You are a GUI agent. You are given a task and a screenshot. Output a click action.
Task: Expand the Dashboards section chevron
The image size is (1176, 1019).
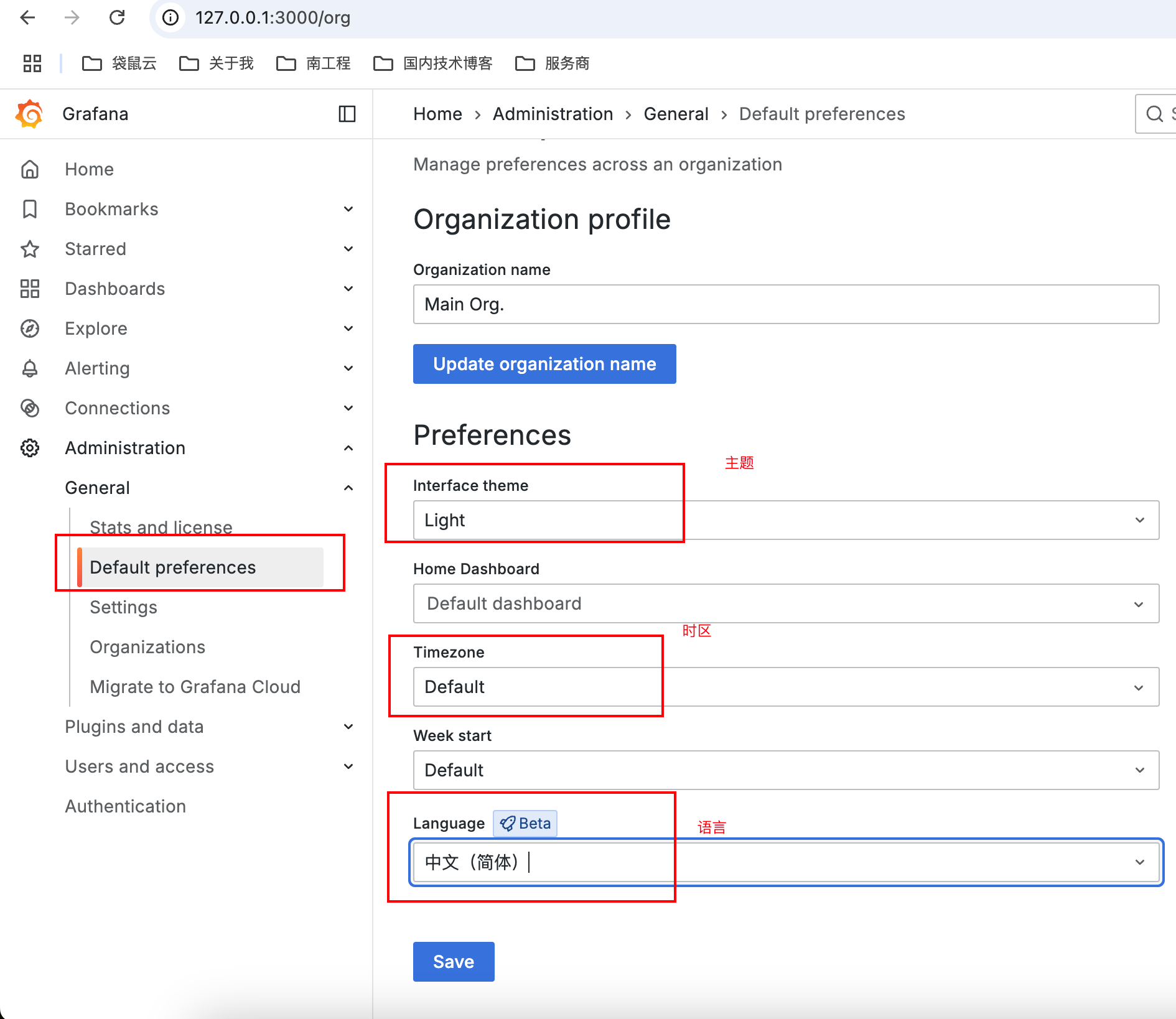pos(348,289)
